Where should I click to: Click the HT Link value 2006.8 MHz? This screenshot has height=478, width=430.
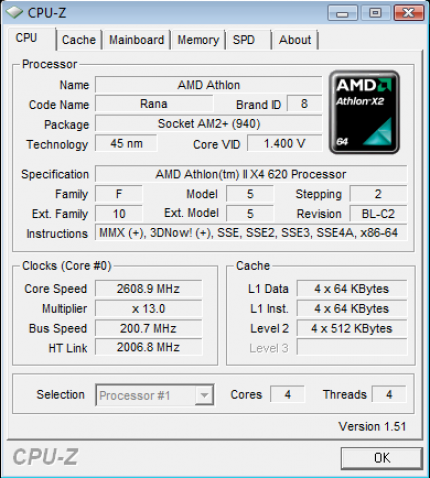148,347
